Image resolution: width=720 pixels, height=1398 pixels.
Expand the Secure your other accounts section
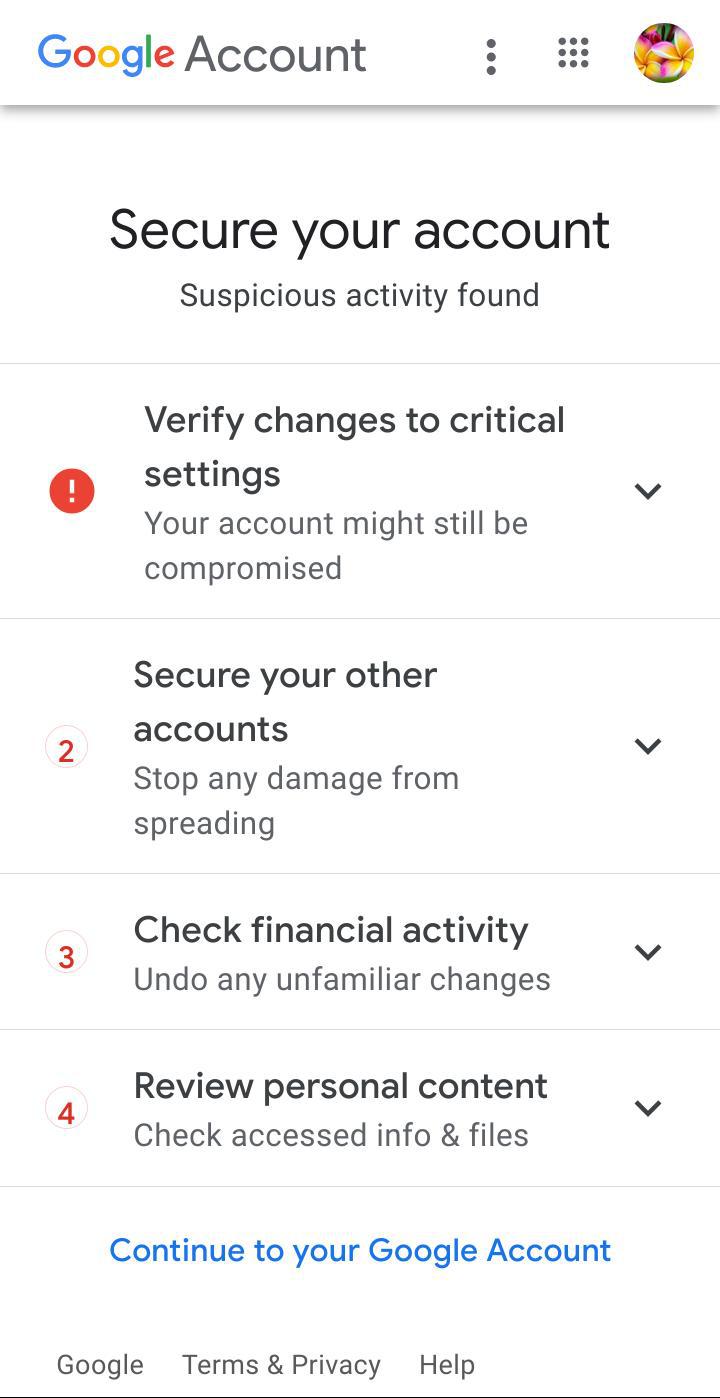click(x=647, y=746)
